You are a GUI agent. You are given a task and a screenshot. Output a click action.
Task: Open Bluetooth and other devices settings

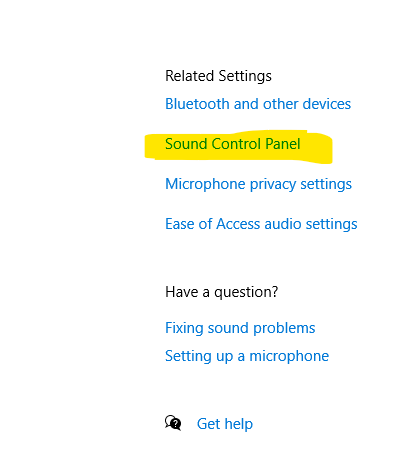click(x=258, y=104)
